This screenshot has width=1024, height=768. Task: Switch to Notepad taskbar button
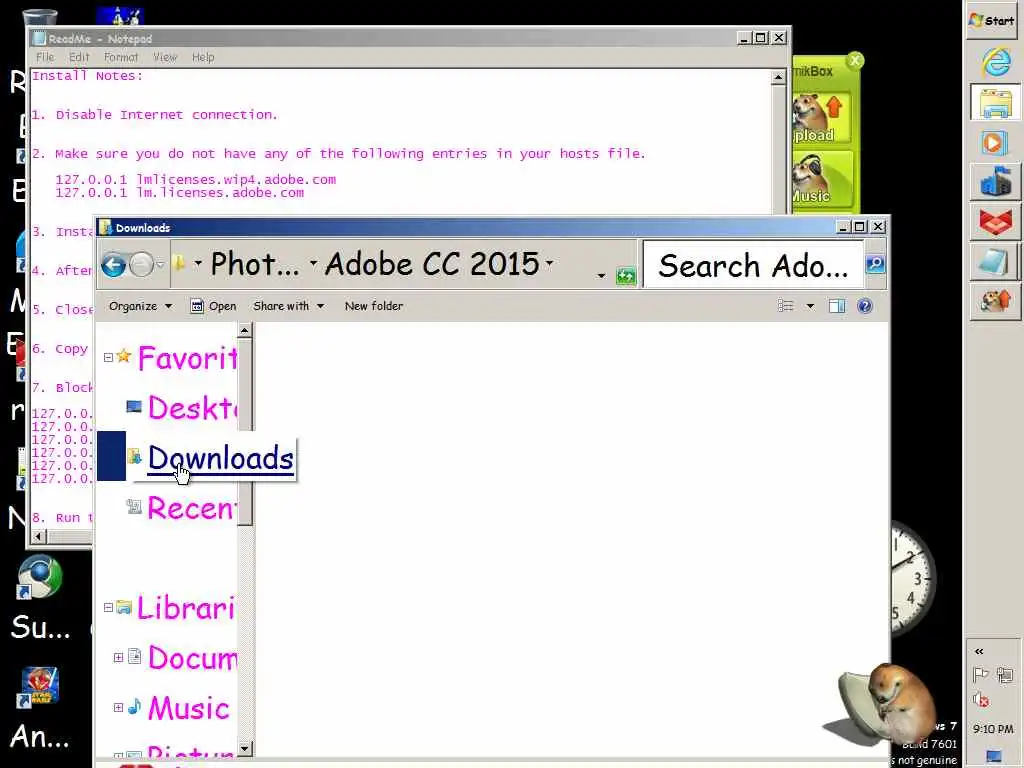pos(995,262)
